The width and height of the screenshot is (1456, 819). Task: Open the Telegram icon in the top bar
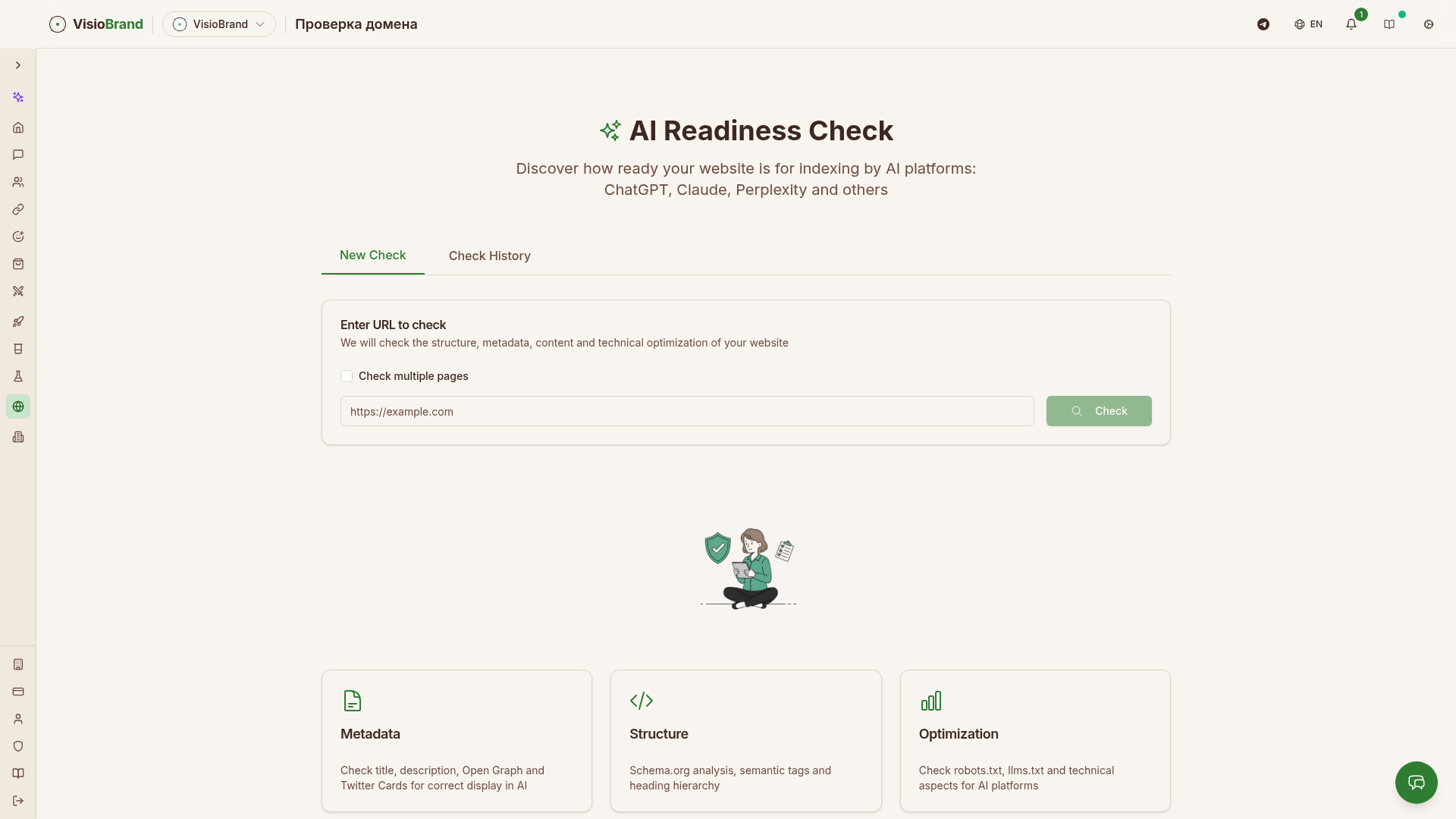(x=1263, y=24)
